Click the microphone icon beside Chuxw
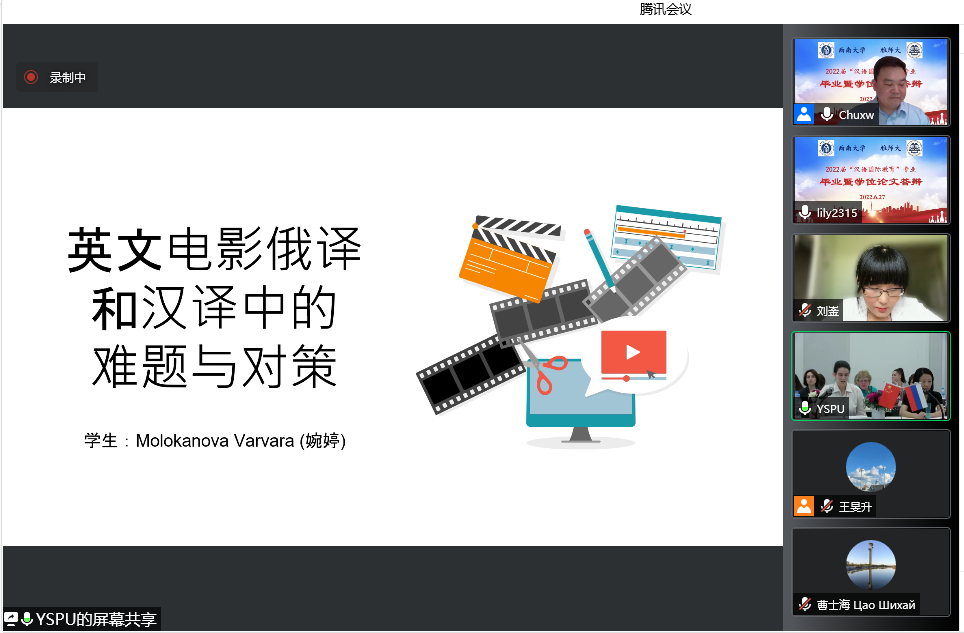This screenshot has width=964, height=633. pos(827,115)
